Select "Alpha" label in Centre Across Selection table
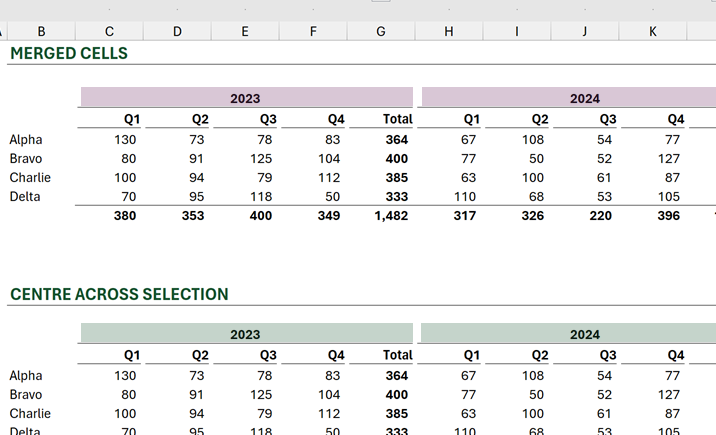 (x=26, y=376)
